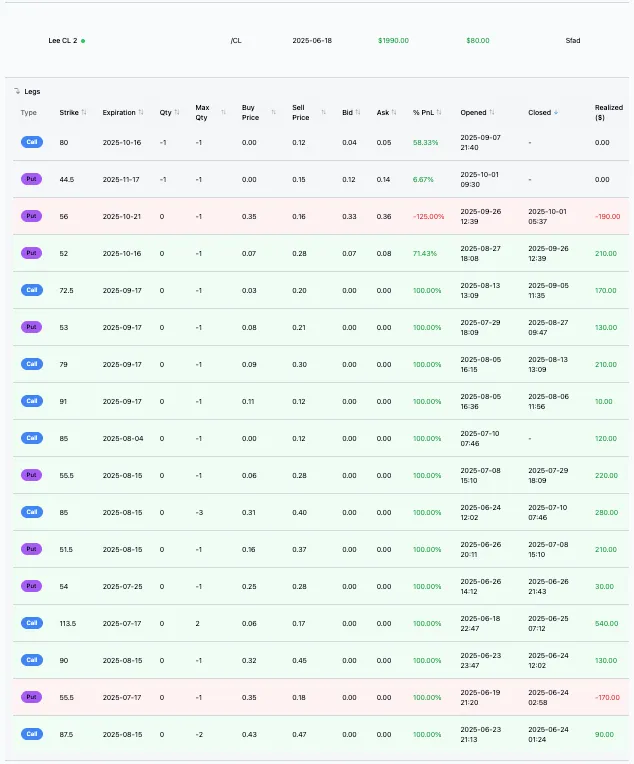Sort by Max Qty icon
This screenshot has width=634, height=764.
click(x=223, y=113)
